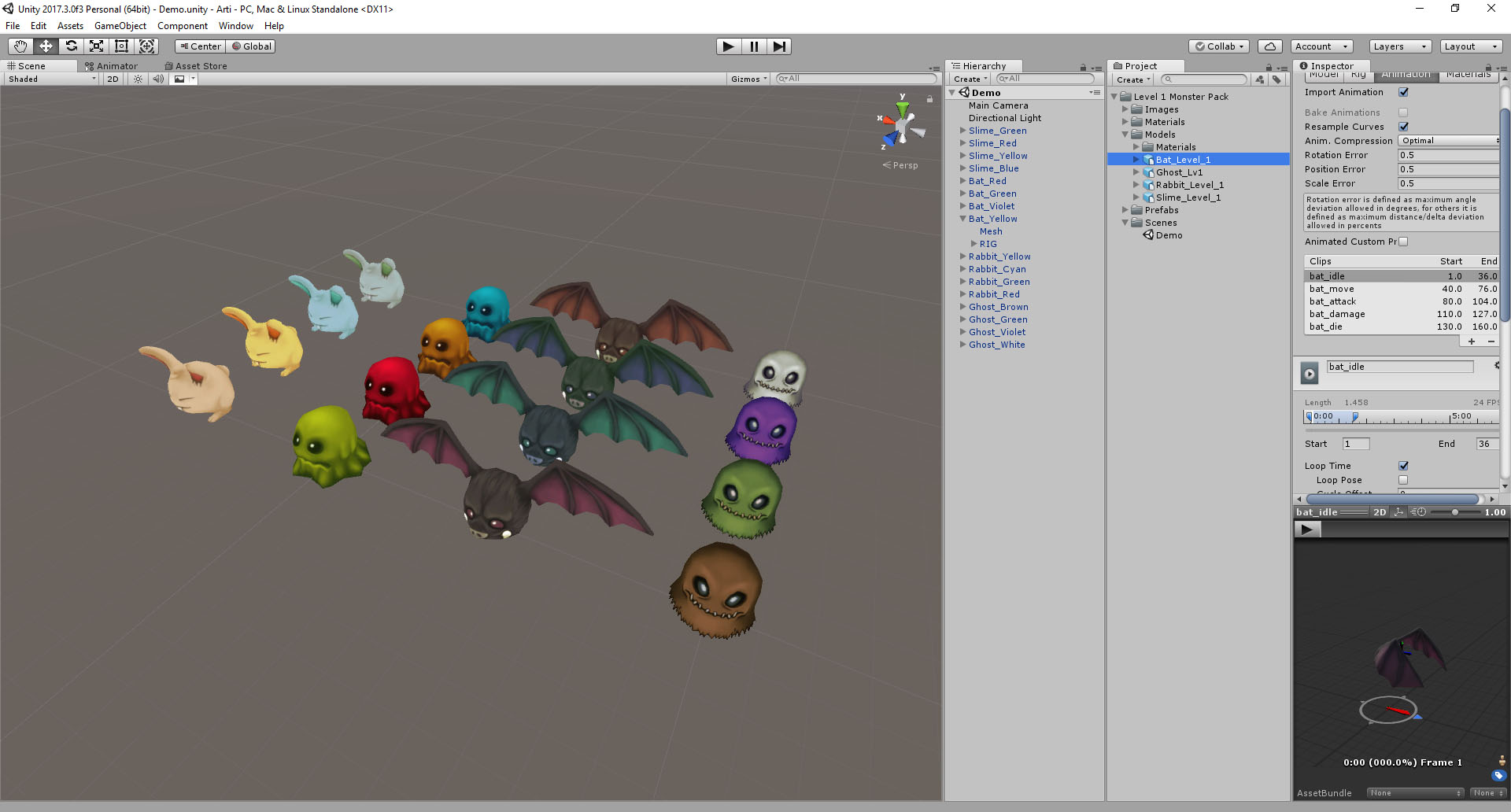Expand the Bat_Yellow object in the Hierarchy
The width and height of the screenshot is (1511, 812).
tap(963, 219)
